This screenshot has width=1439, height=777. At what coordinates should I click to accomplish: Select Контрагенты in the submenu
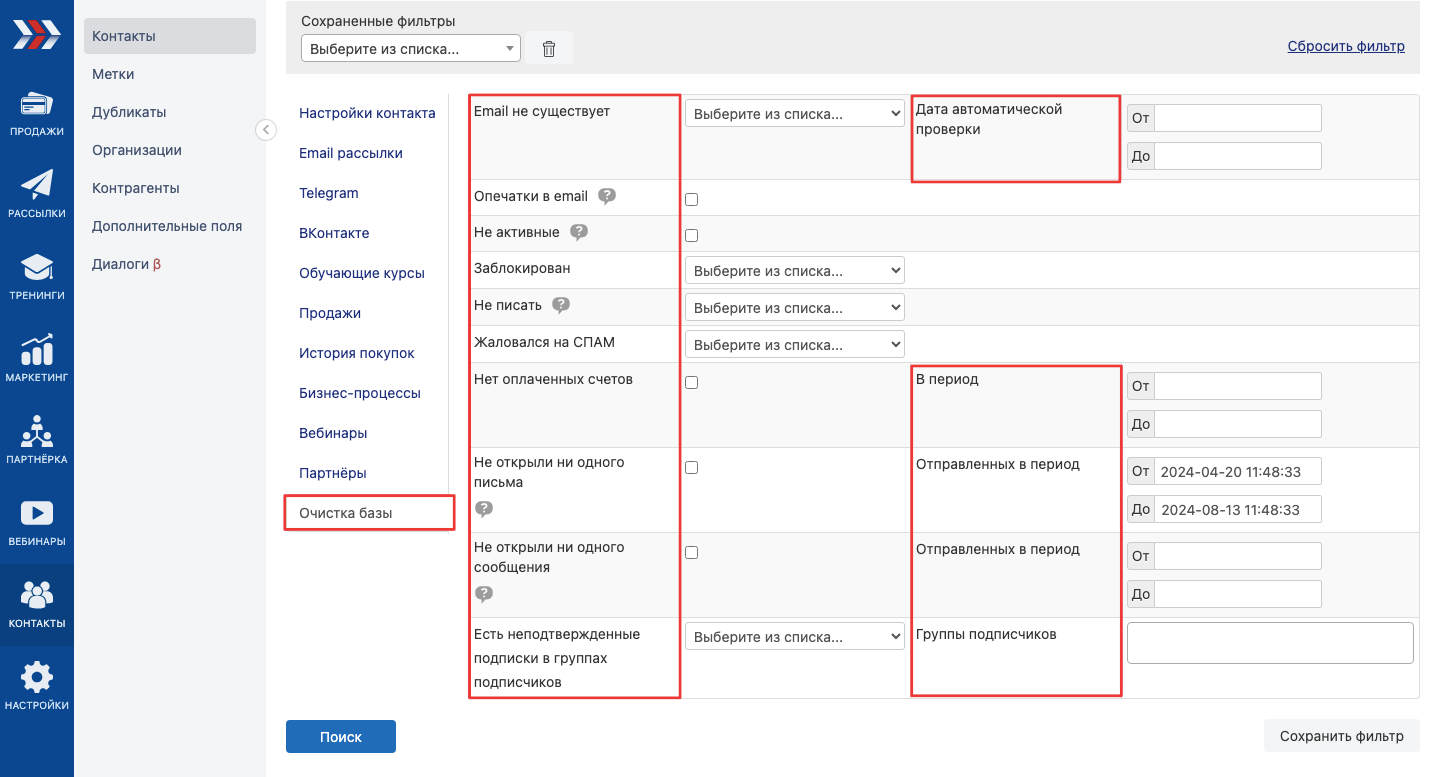click(x=136, y=188)
